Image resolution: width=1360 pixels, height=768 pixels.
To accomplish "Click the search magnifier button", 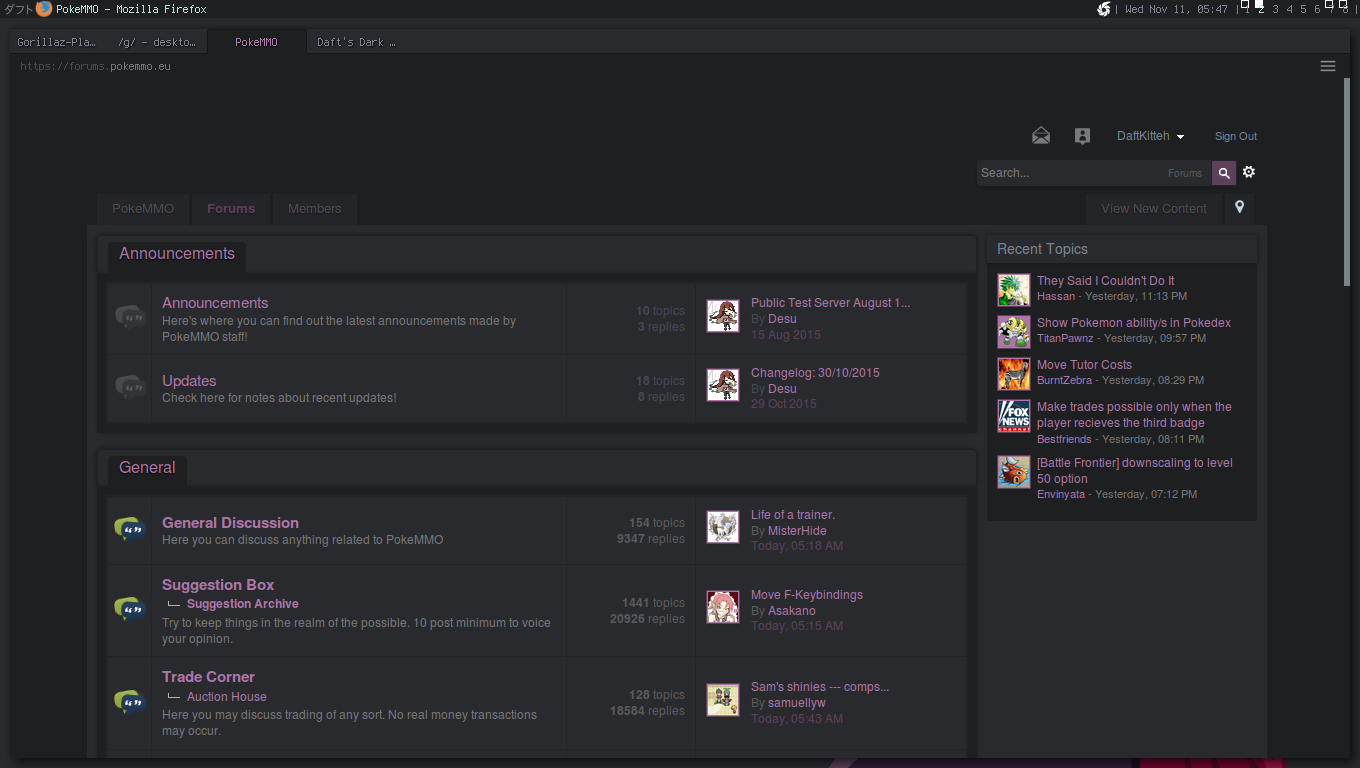I will click(x=1224, y=173).
